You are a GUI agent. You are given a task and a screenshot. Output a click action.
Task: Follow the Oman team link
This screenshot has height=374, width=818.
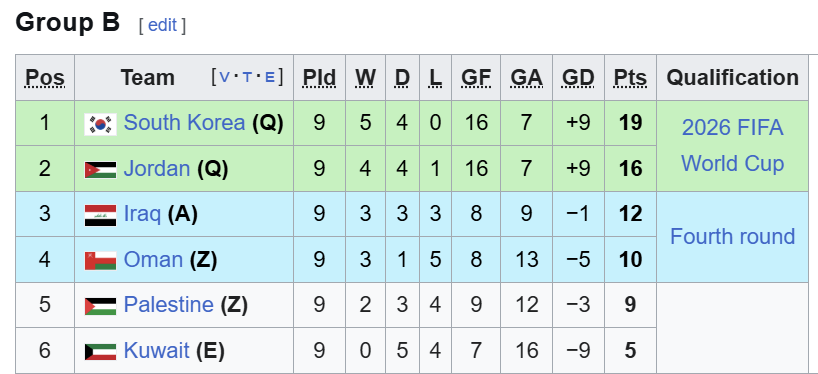(x=153, y=259)
